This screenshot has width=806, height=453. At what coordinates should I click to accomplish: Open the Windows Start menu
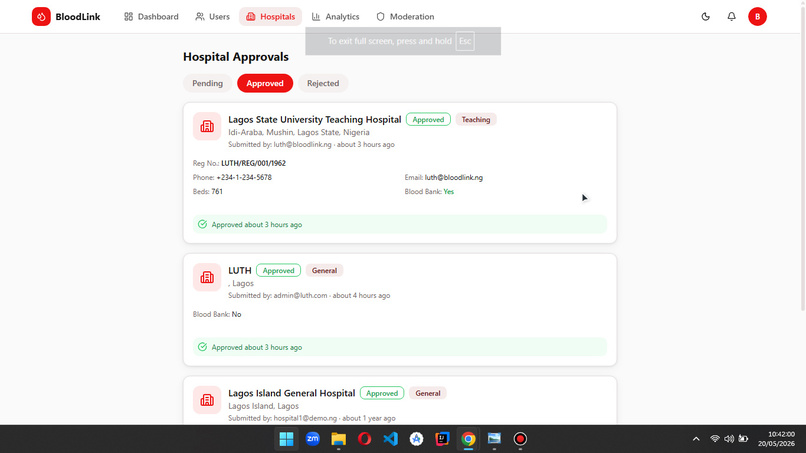tap(286, 439)
